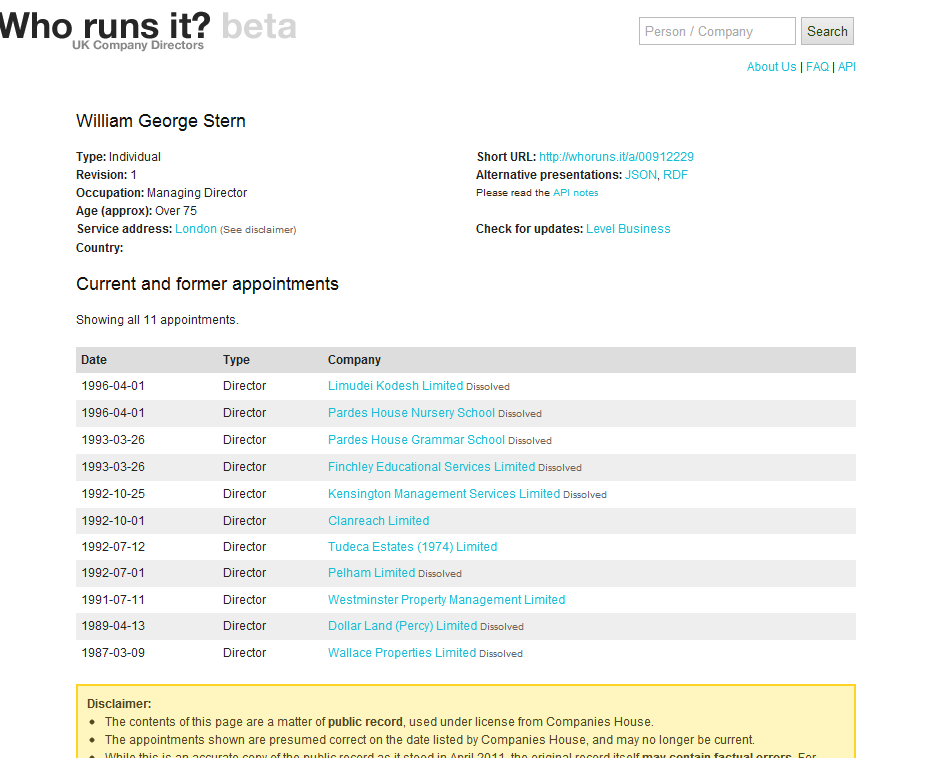Image resolution: width=930 pixels, height=758 pixels.
Task: Open Clanreach Limited company page
Action: (378, 521)
